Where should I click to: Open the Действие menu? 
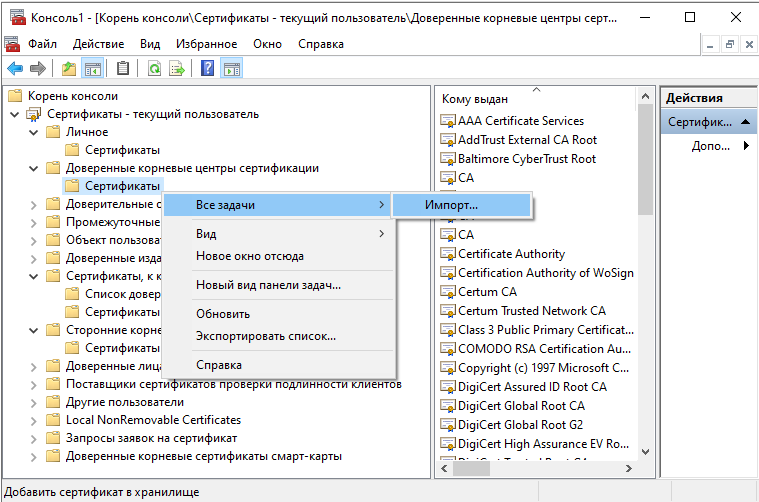click(99, 44)
